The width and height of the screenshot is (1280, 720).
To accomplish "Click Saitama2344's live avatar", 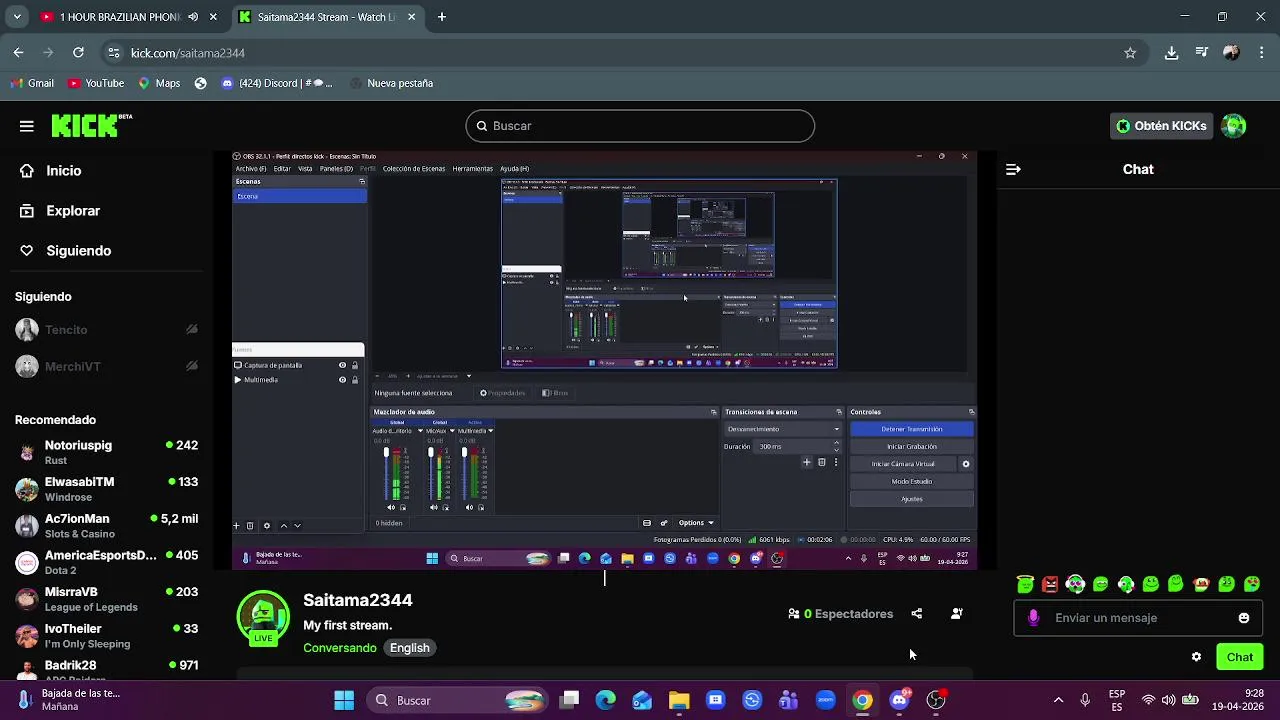I will coord(263,618).
